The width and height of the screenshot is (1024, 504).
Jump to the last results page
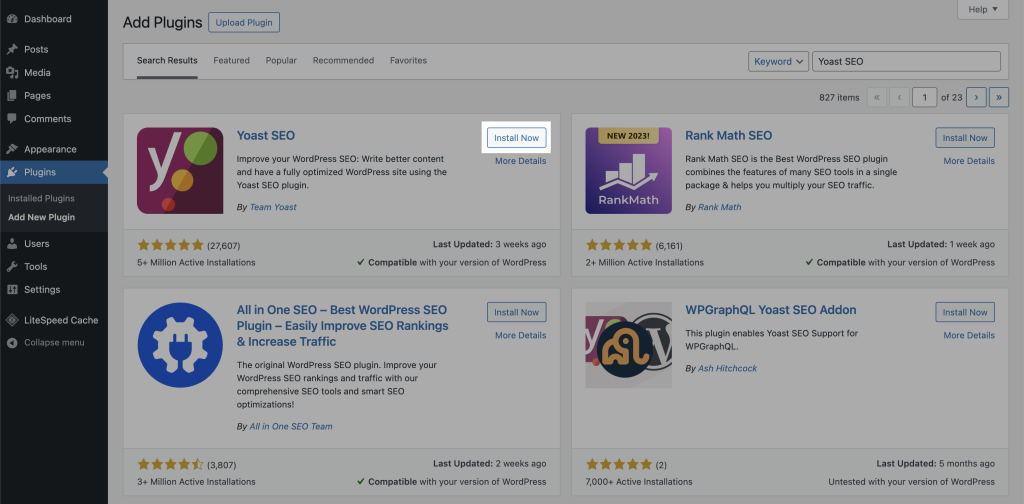[998, 97]
